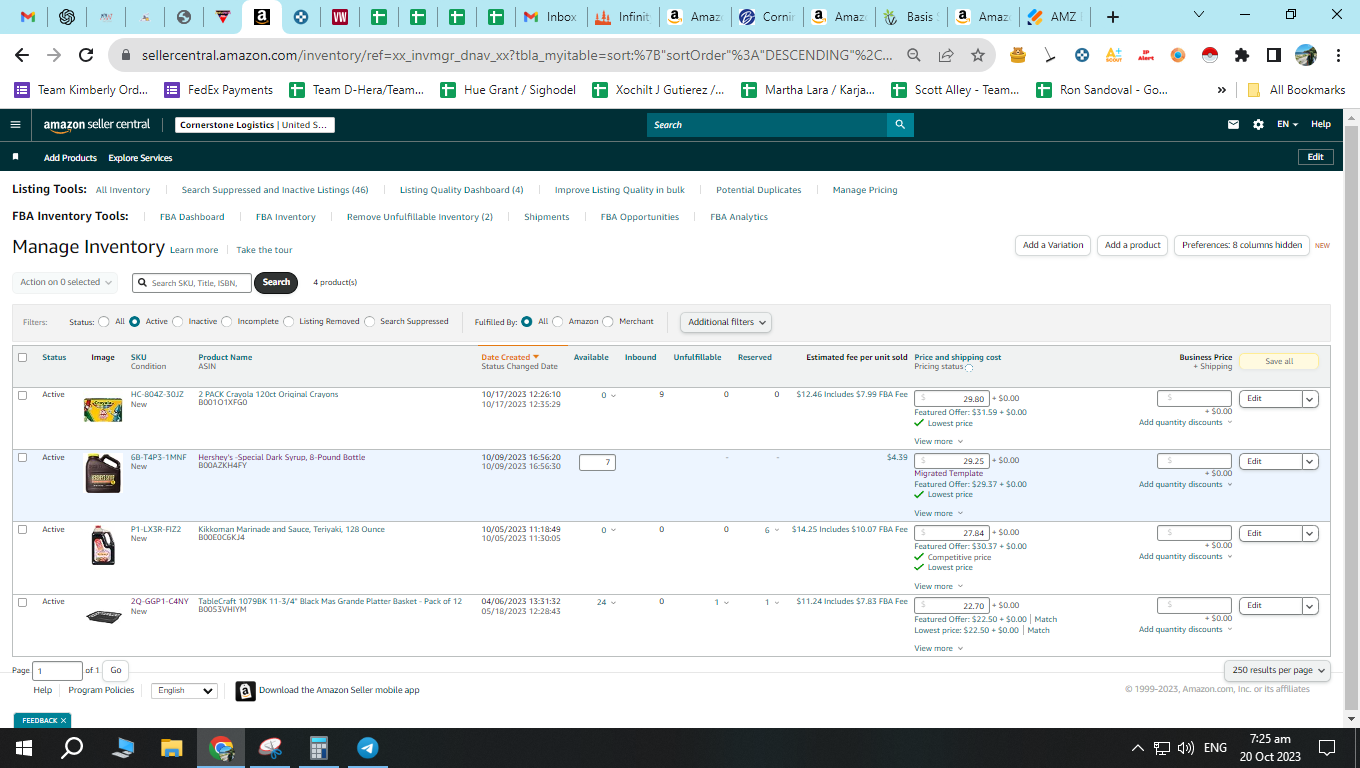This screenshot has width=1360, height=768.
Task: Go back using the browser back arrow
Action: (22, 55)
